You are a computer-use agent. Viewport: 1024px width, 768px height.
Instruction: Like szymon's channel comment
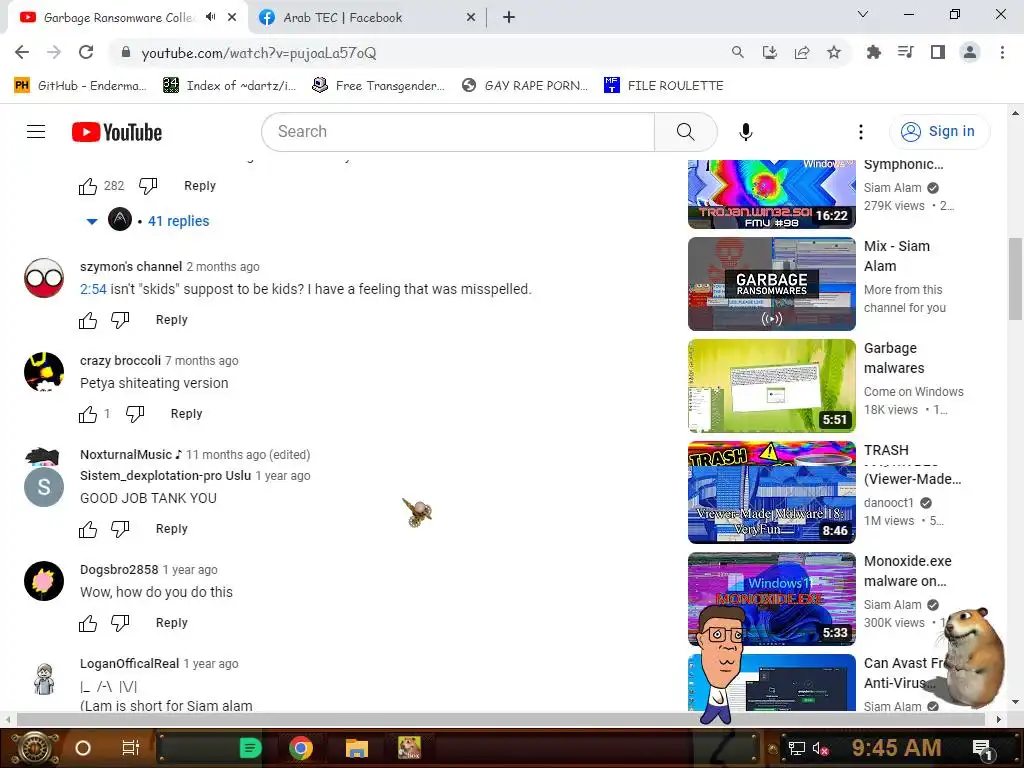coord(88,320)
